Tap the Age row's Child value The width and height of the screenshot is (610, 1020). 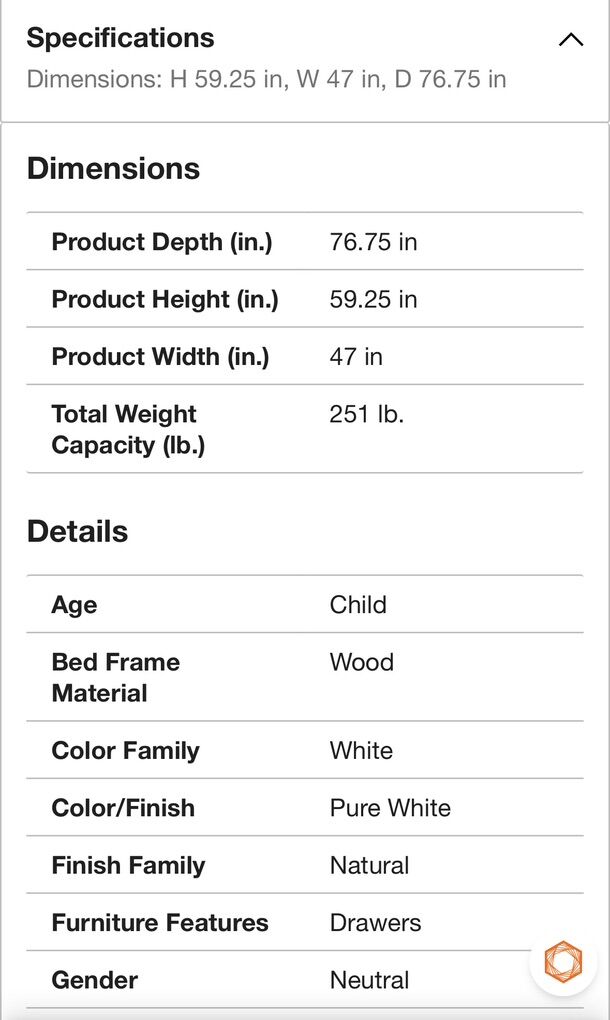click(x=358, y=605)
